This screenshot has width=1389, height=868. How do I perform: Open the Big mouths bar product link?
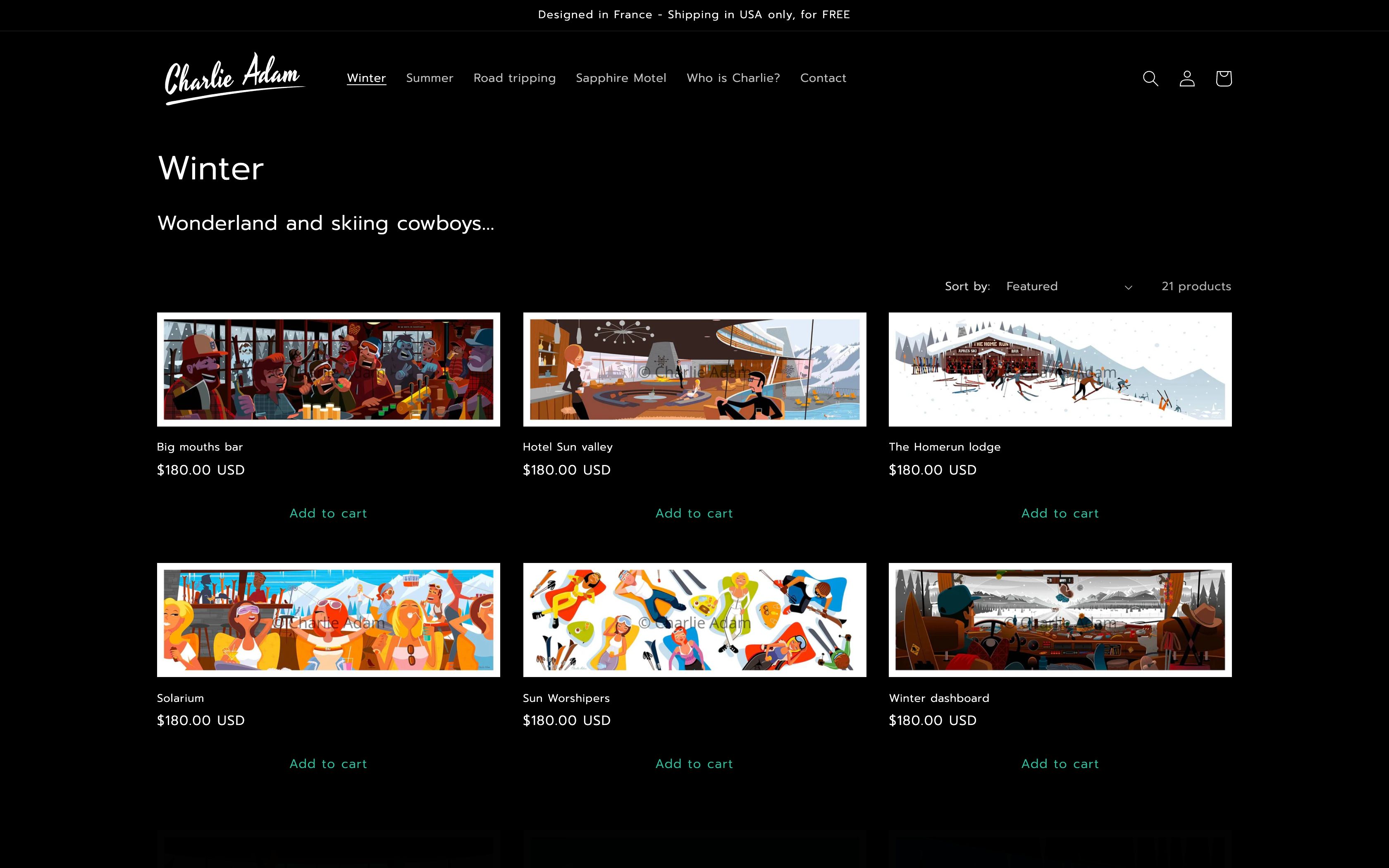point(200,447)
